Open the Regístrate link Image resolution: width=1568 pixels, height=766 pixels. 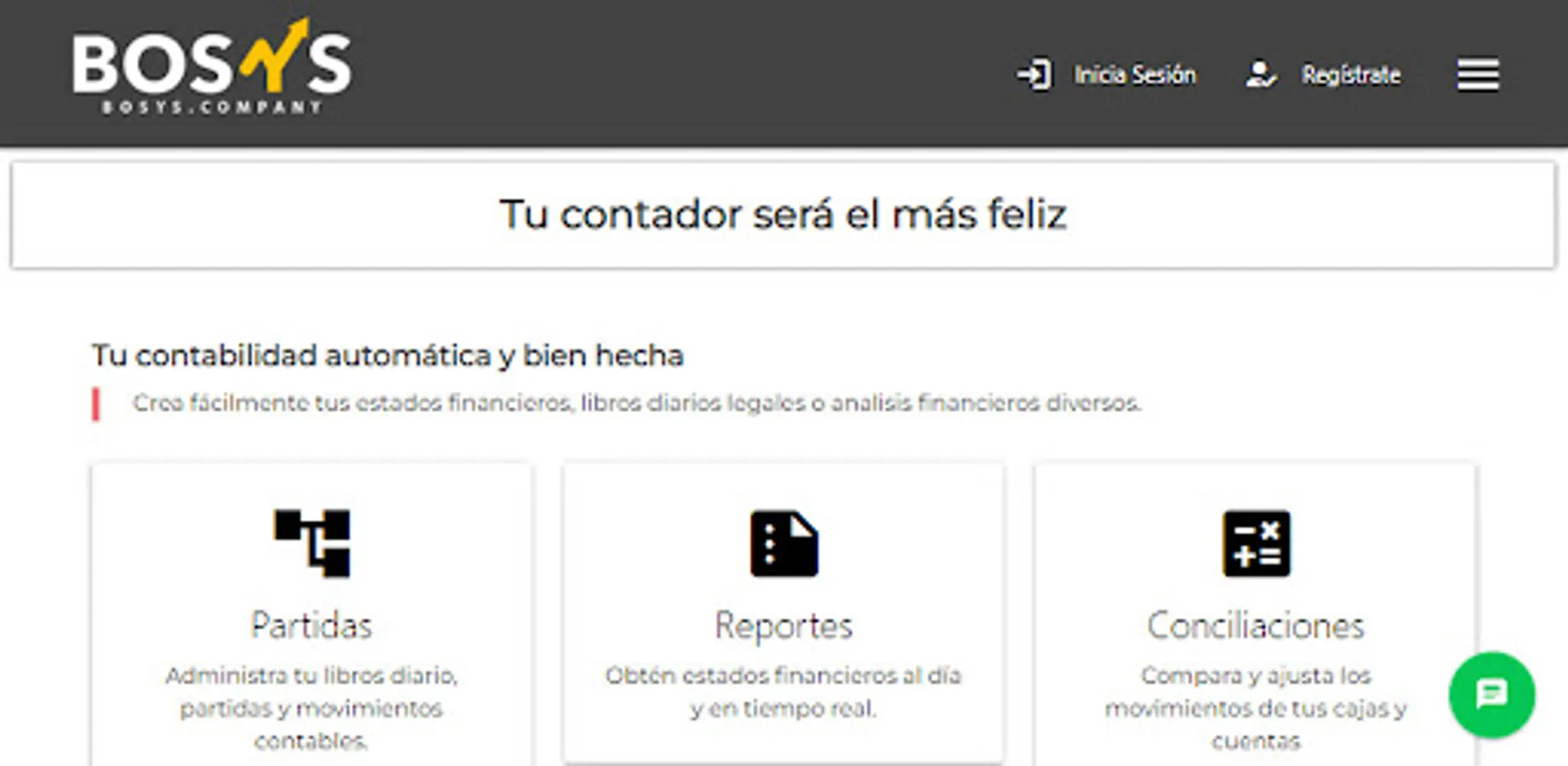(x=1351, y=75)
